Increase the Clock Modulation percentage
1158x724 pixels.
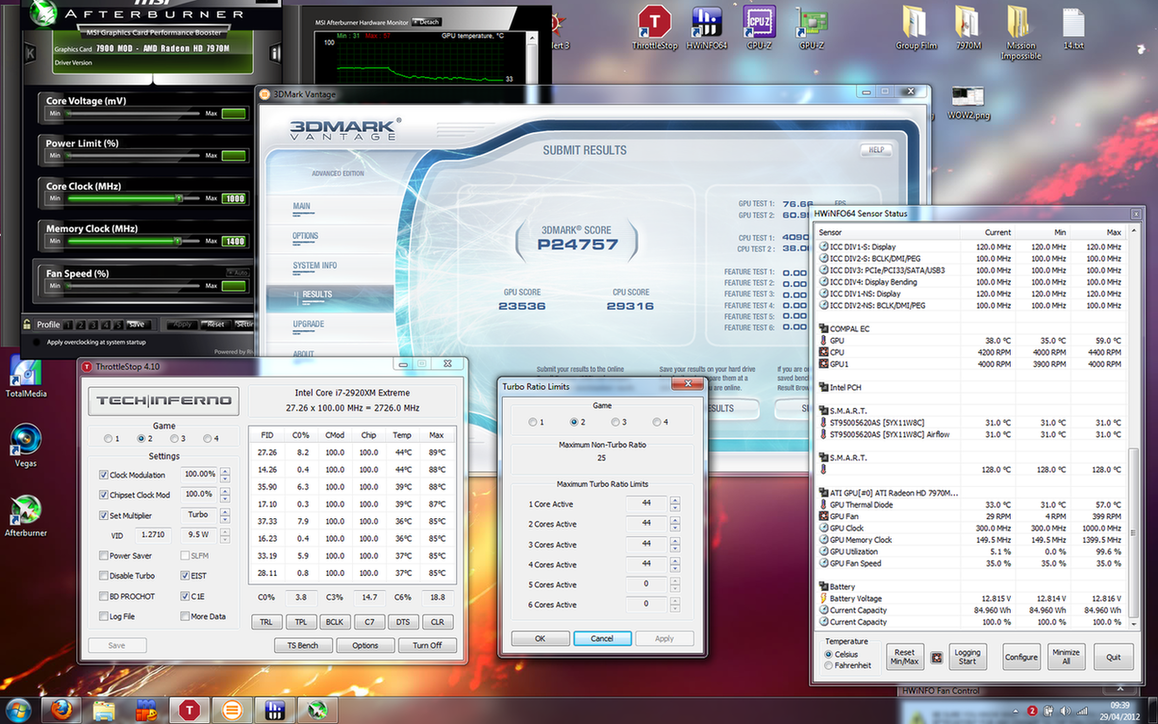pos(225,471)
